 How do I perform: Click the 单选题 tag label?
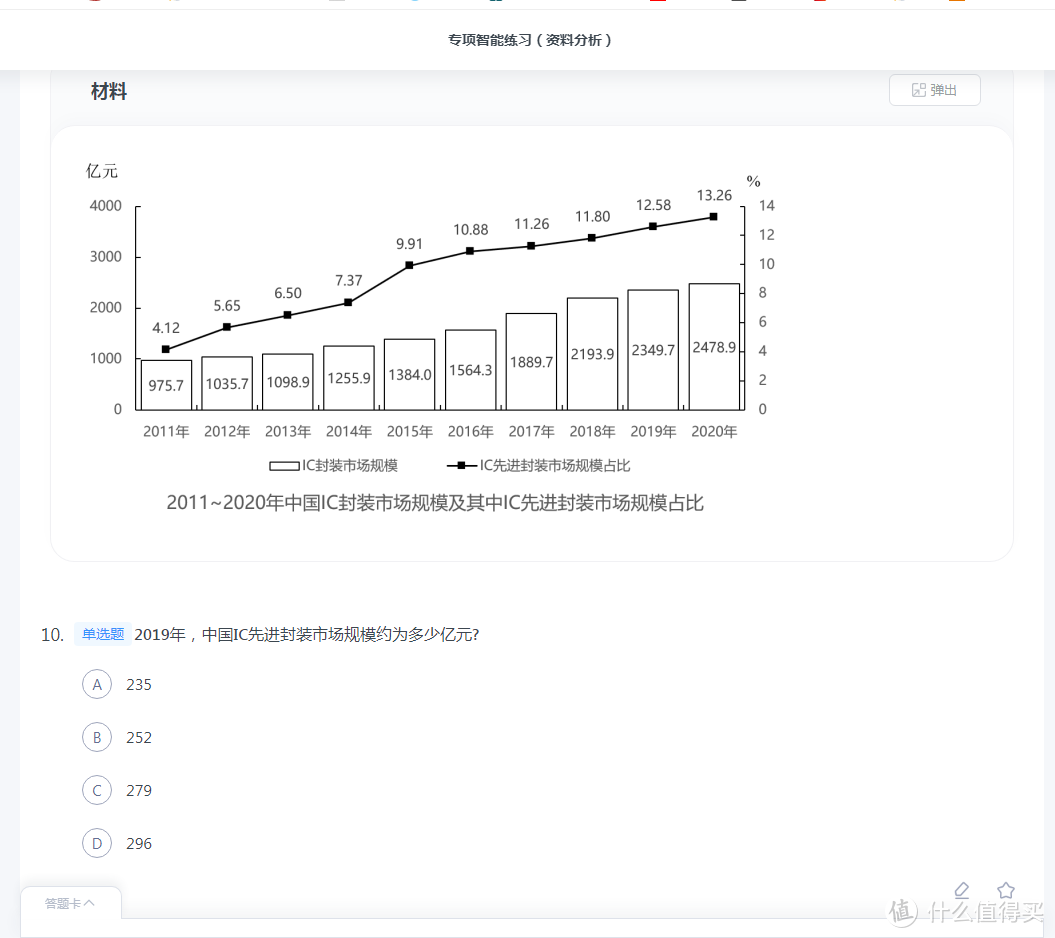pyautogui.click(x=101, y=633)
